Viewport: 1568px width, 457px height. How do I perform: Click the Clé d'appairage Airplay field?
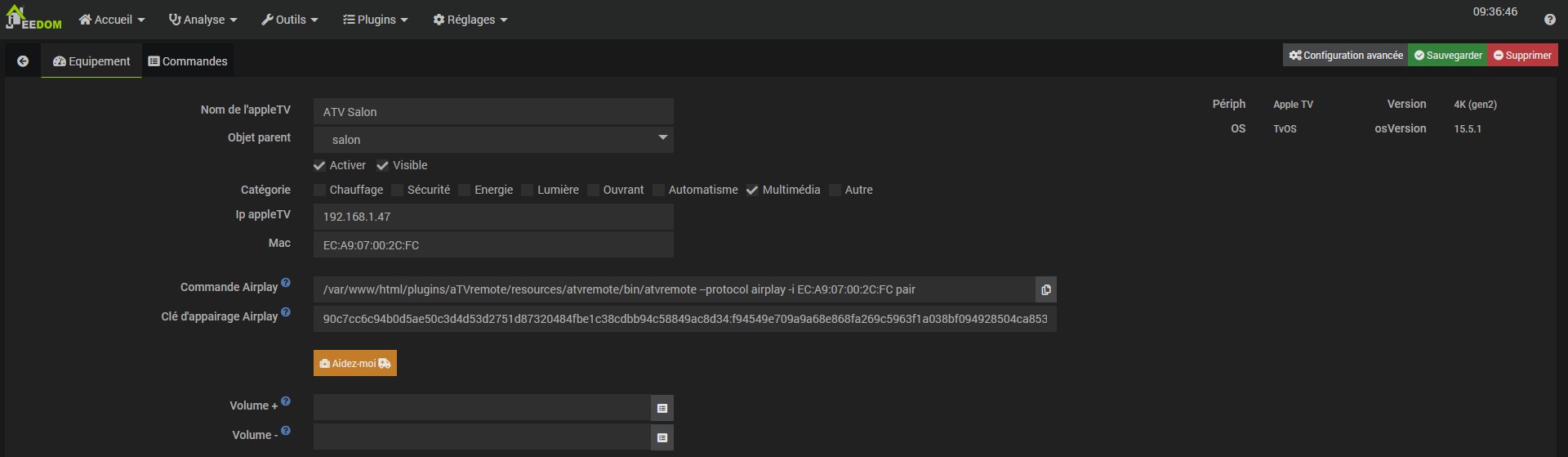[x=685, y=319]
